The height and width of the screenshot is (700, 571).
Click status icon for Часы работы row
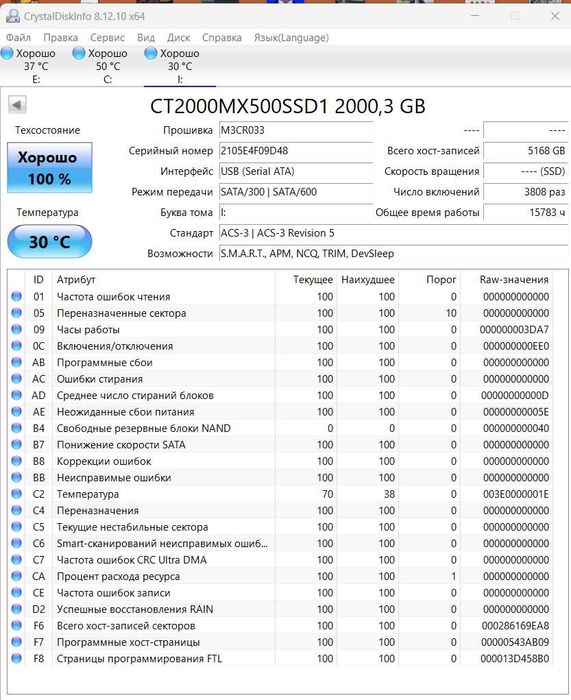coord(17,329)
